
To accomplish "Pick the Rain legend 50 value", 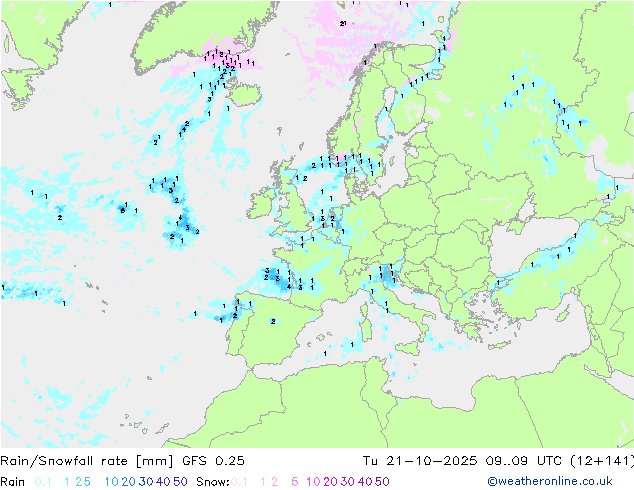I will tap(180, 482).
